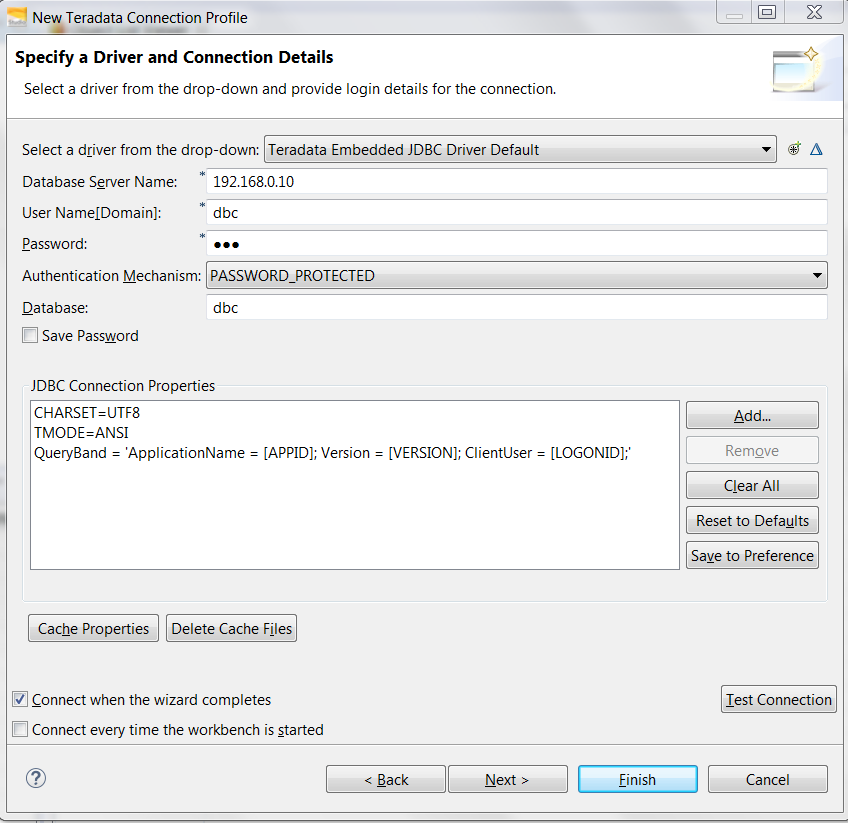Close the New Teradata Connection Profile window
The height and width of the screenshot is (823, 848).
click(814, 13)
